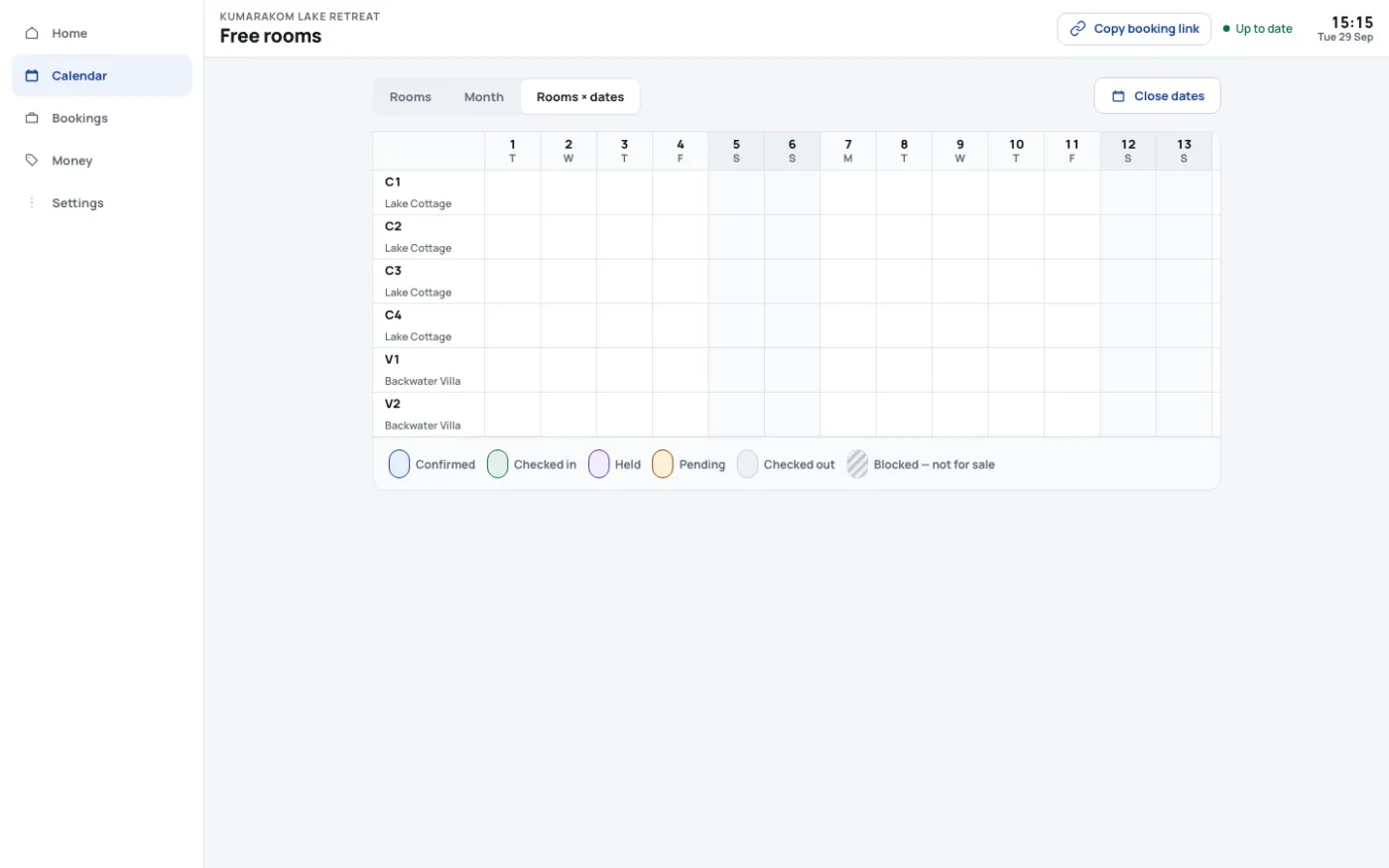This screenshot has width=1389, height=868.
Task: Click the Calendar icon in the sidebar
Action: pos(32,75)
